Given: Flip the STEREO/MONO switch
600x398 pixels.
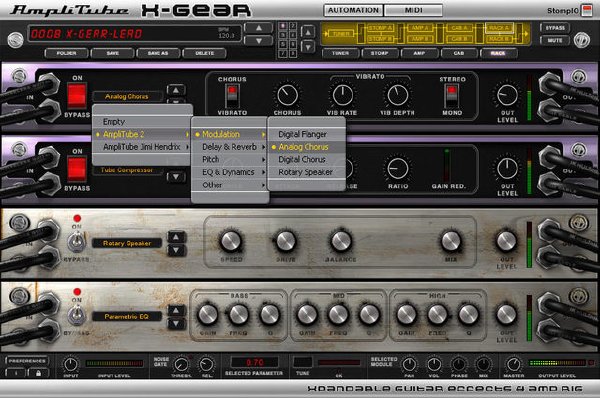Looking at the screenshot, I should point(452,96).
